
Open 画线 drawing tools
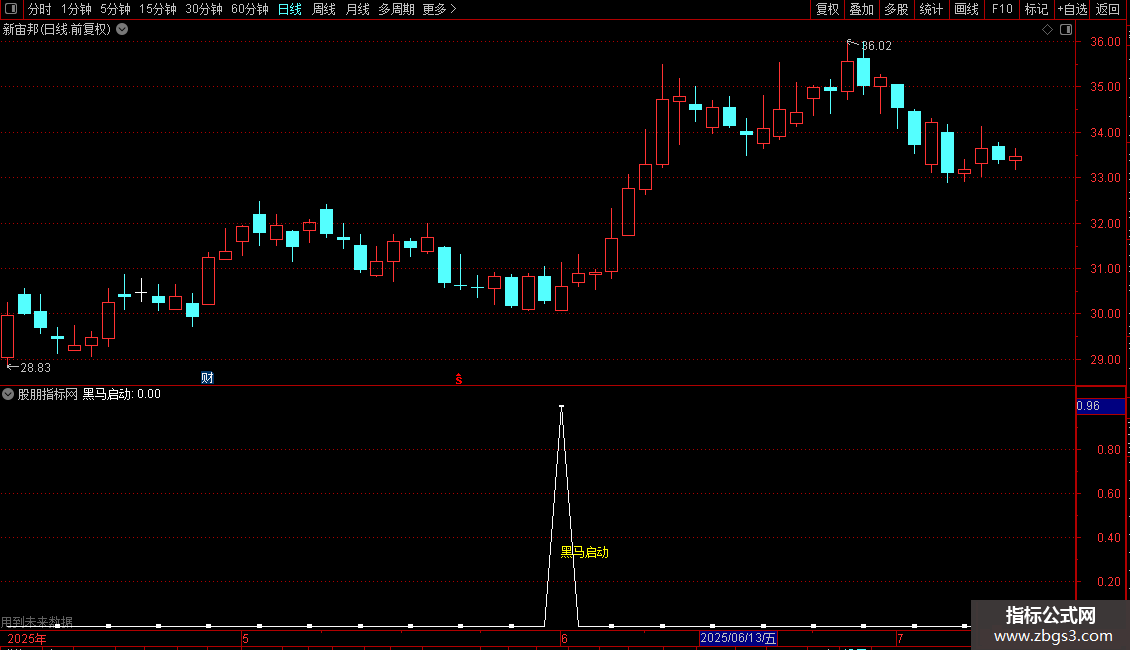pos(966,9)
